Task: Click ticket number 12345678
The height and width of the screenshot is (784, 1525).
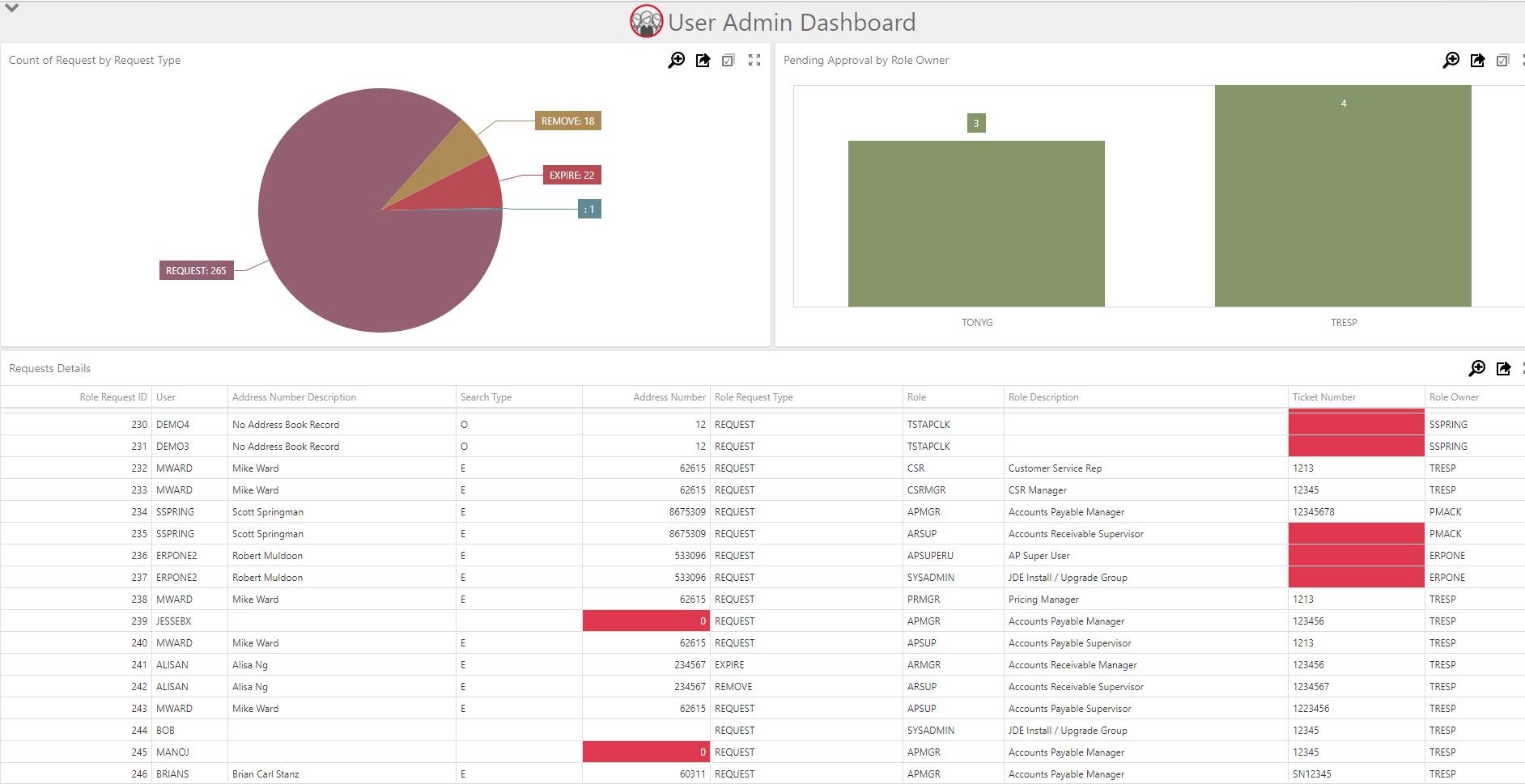Action: 1313,511
